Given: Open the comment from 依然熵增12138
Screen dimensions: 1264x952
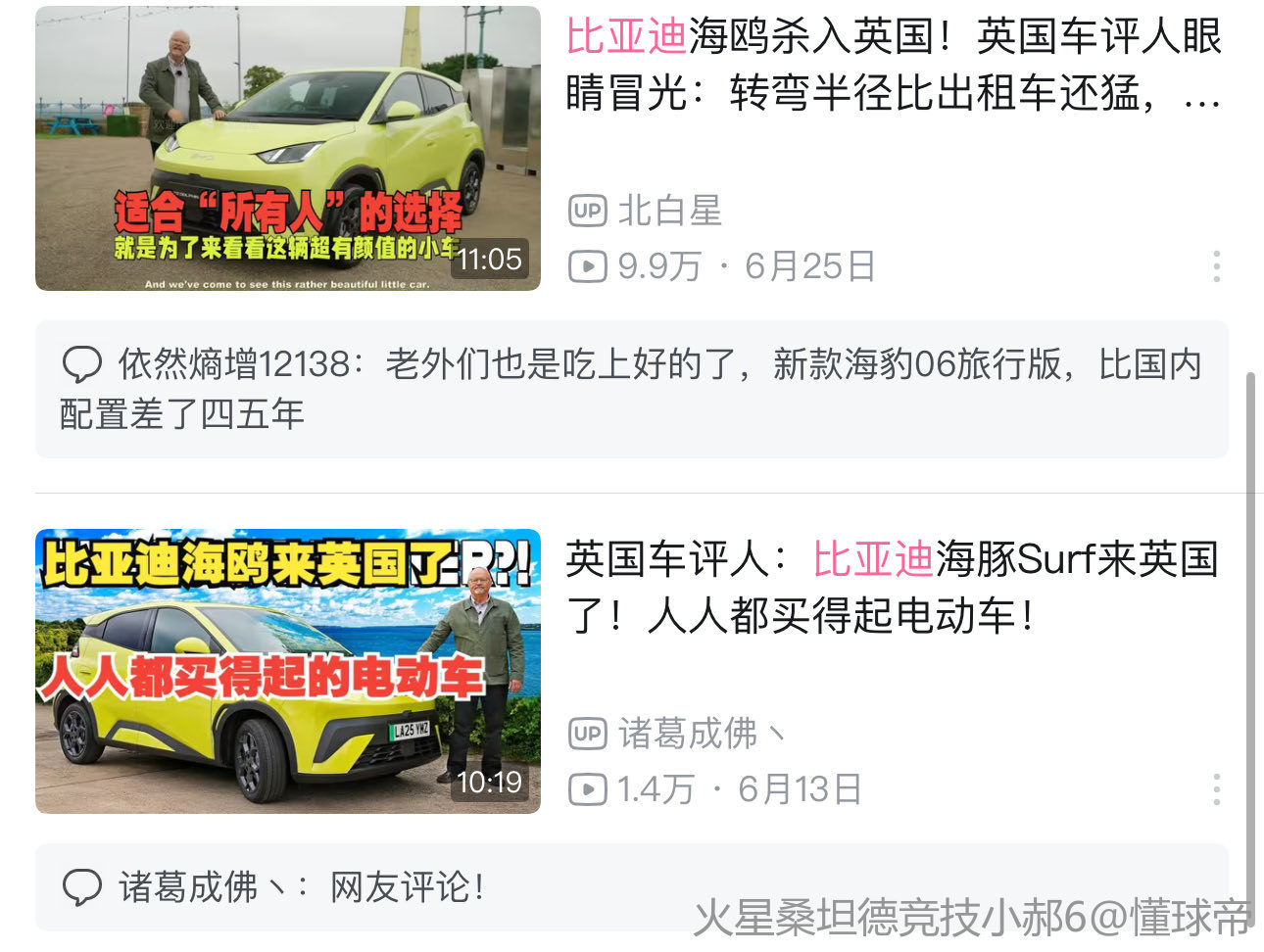Looking at the screenshot, I should click(632, 389).
